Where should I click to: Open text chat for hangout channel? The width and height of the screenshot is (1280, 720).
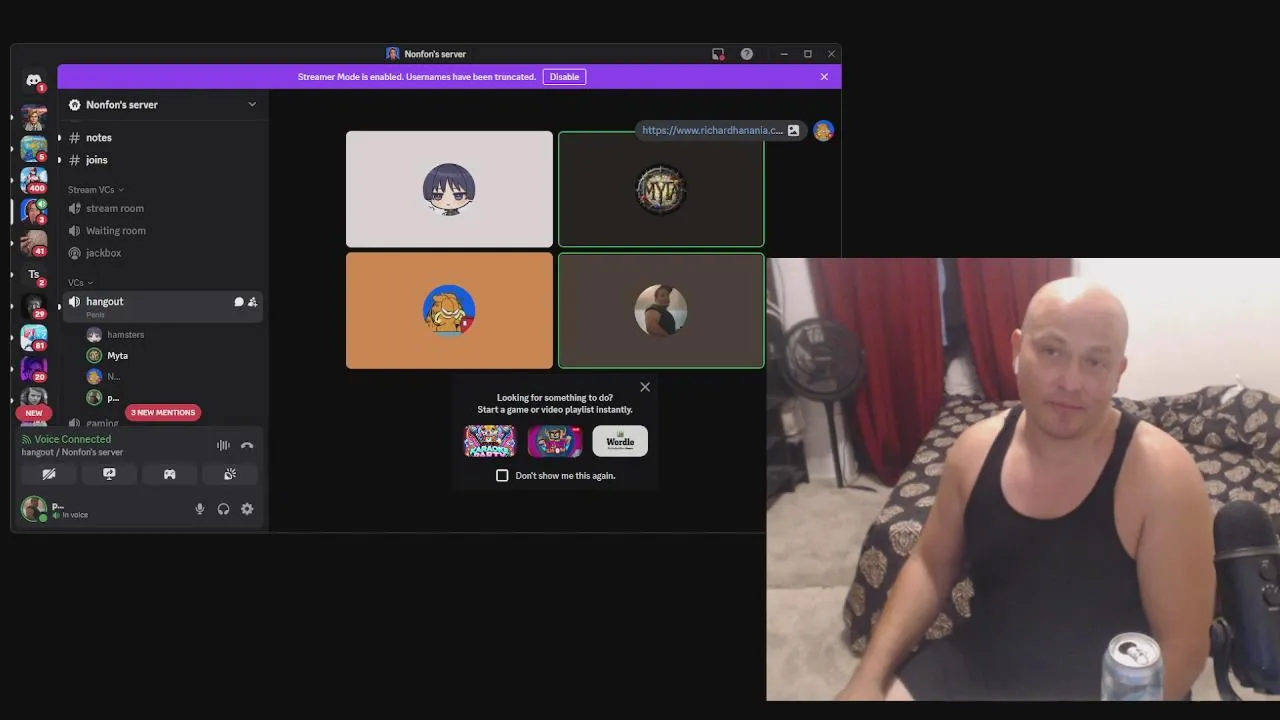click(238, 302)
